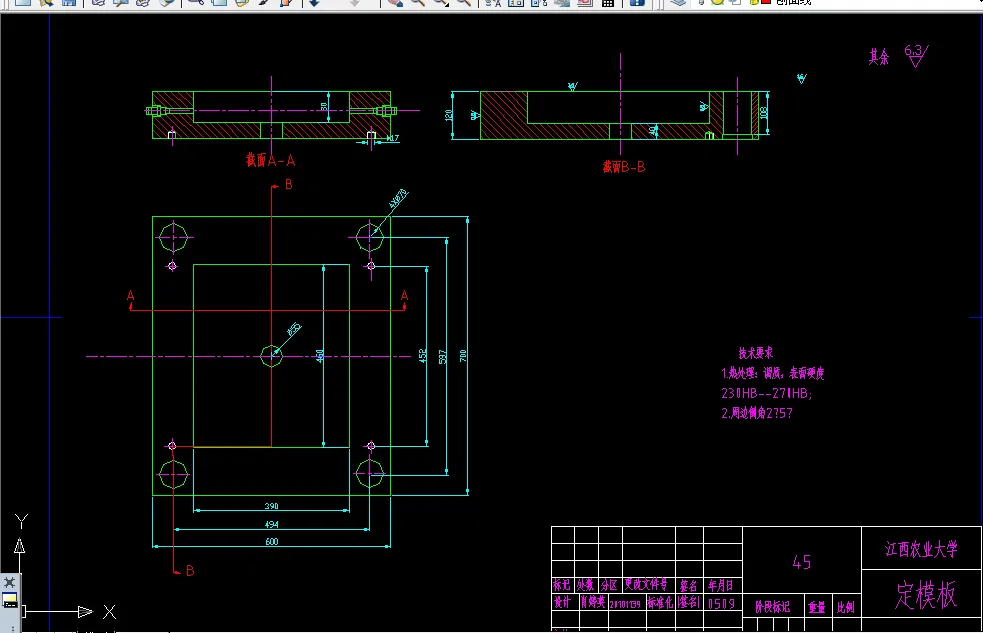Click the floppy disk save icon in the top toolbar

(69, 3)
